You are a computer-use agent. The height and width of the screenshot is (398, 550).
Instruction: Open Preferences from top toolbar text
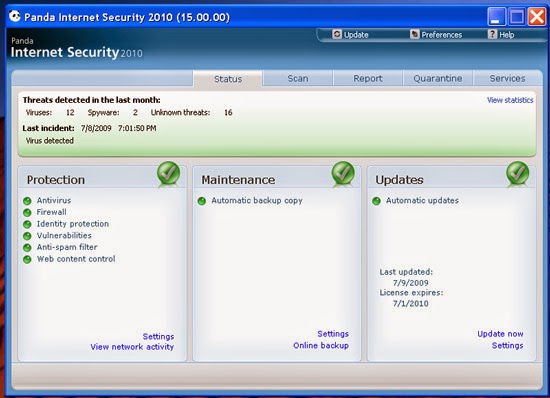442,35
